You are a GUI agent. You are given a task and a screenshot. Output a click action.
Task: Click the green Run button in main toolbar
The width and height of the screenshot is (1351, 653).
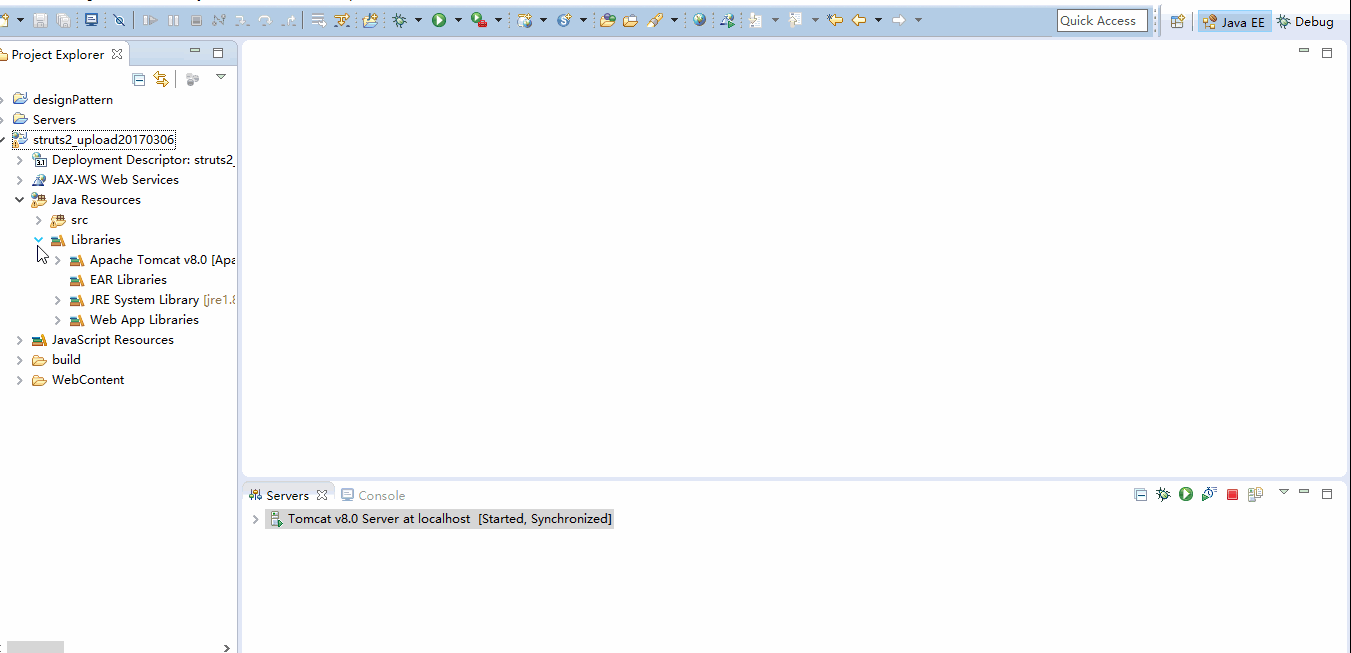click(x=439, y=20)
